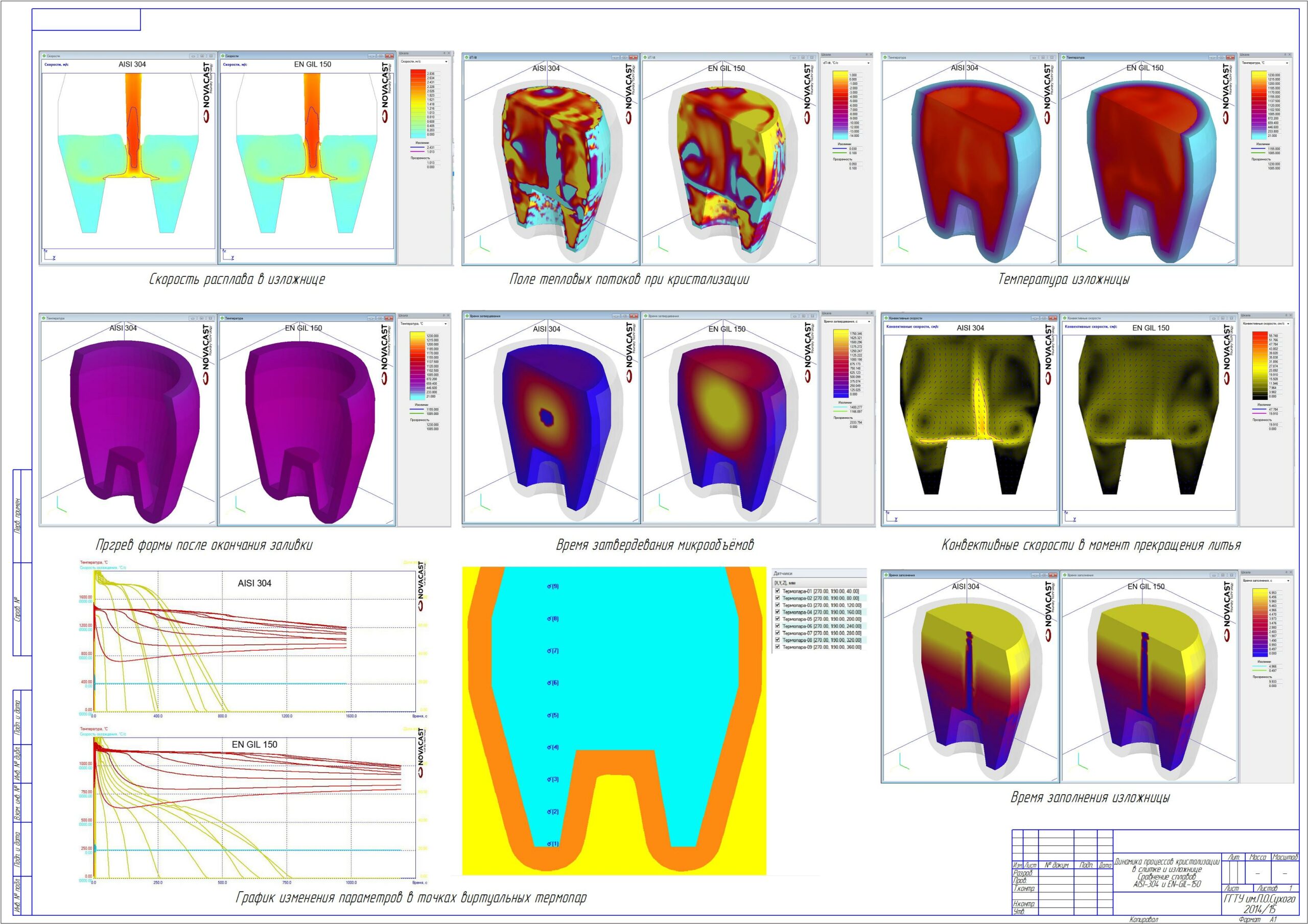
Task: Minimize the EN GIL 150 Скорости window
Action: coord(372,56)
